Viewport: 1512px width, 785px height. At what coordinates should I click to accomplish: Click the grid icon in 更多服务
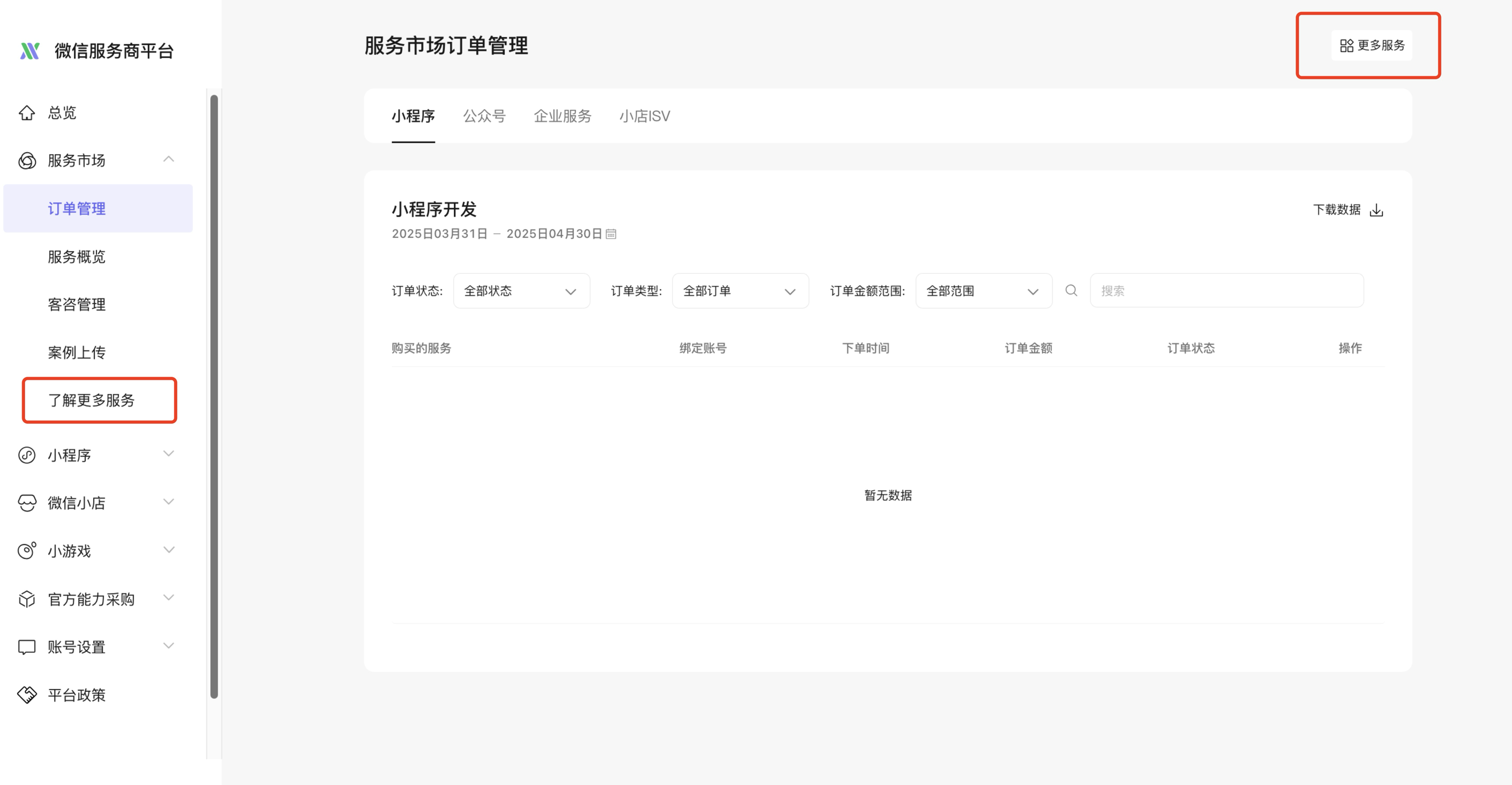coord(1347,45)
